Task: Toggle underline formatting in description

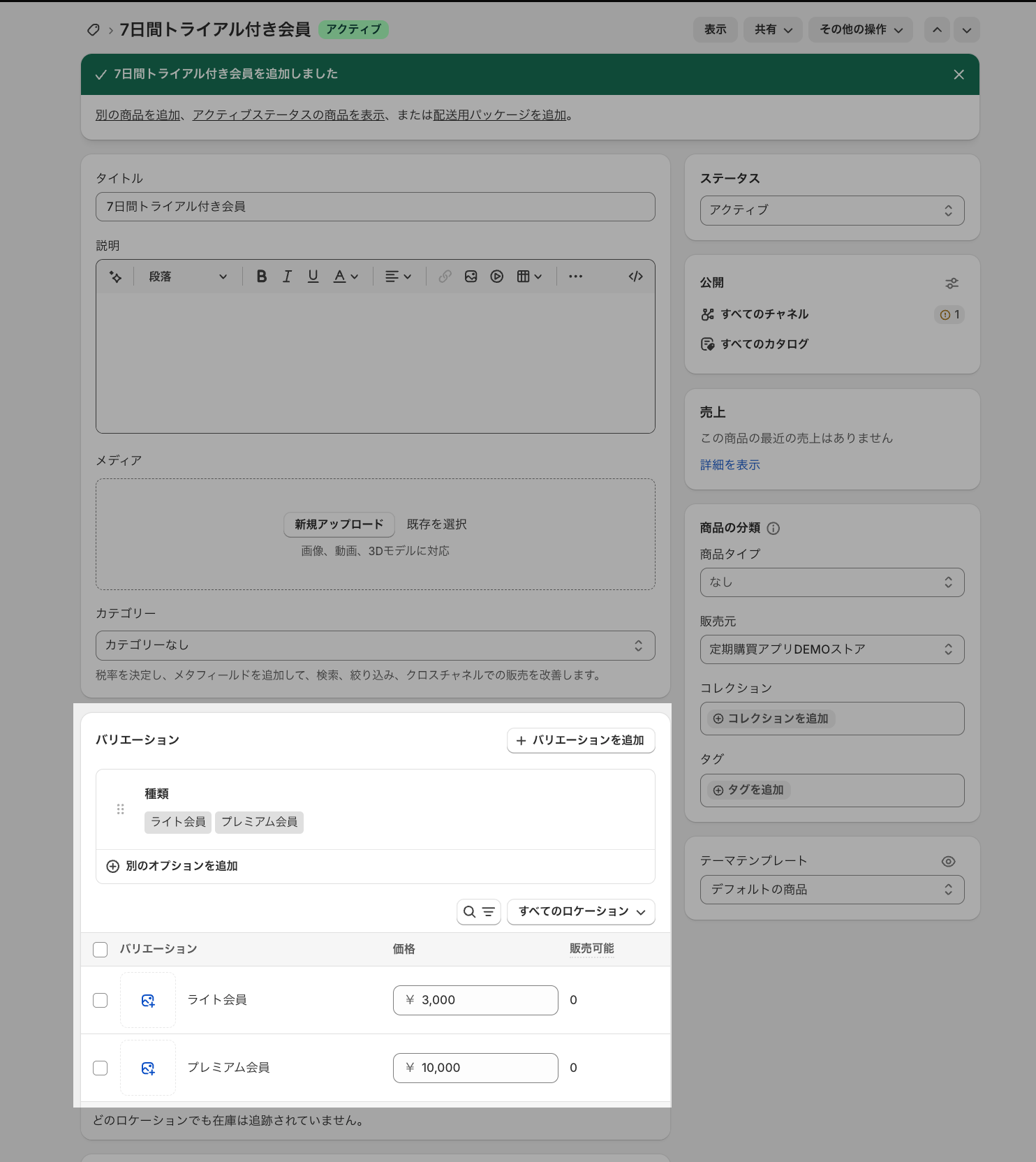Action: [x=313, y=277]
